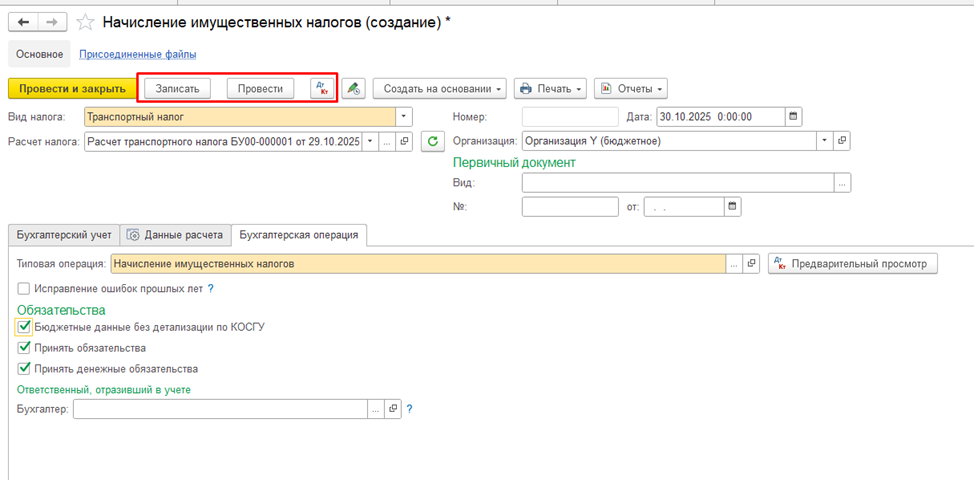Focus the Вид primary document field
The width and height of the screenshot is (974, 480).
[x=678, y=183]
